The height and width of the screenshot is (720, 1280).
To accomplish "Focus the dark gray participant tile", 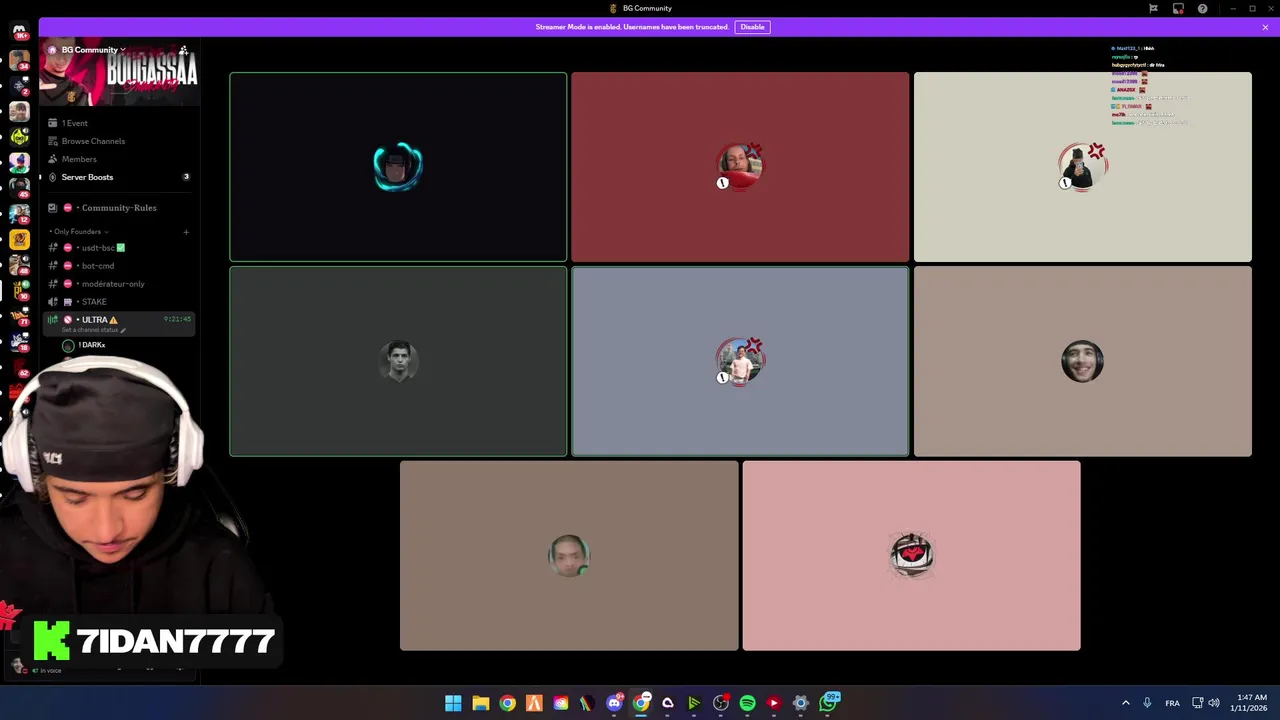I will [x=398, y=361].
